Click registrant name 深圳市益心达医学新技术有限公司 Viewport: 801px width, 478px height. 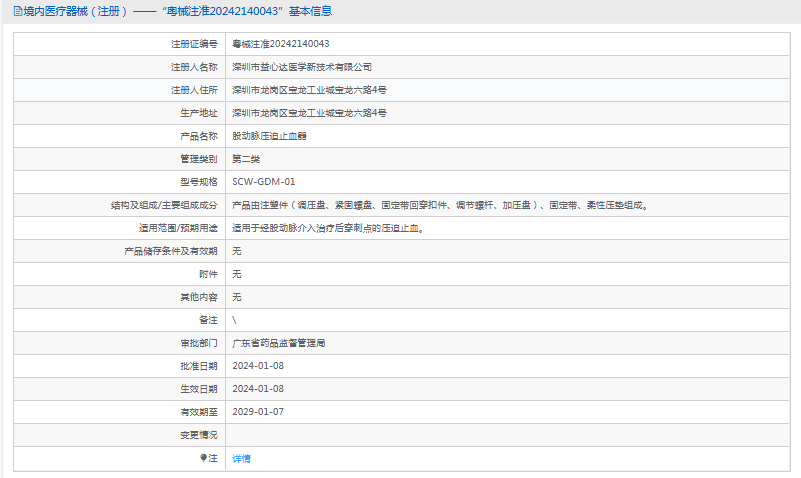pyautogui.click(x=302, y=67)
